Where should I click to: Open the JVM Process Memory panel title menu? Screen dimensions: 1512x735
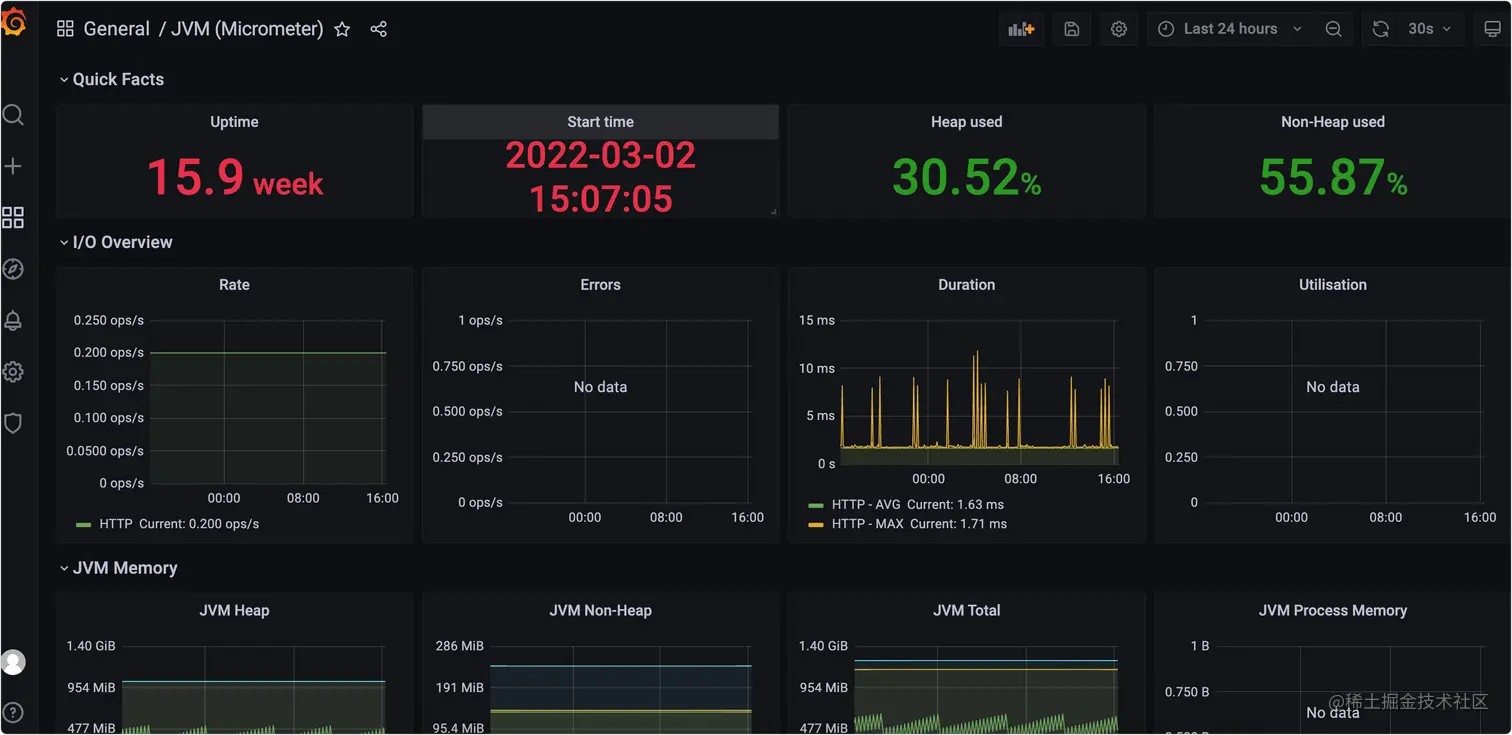(1332, 611)
